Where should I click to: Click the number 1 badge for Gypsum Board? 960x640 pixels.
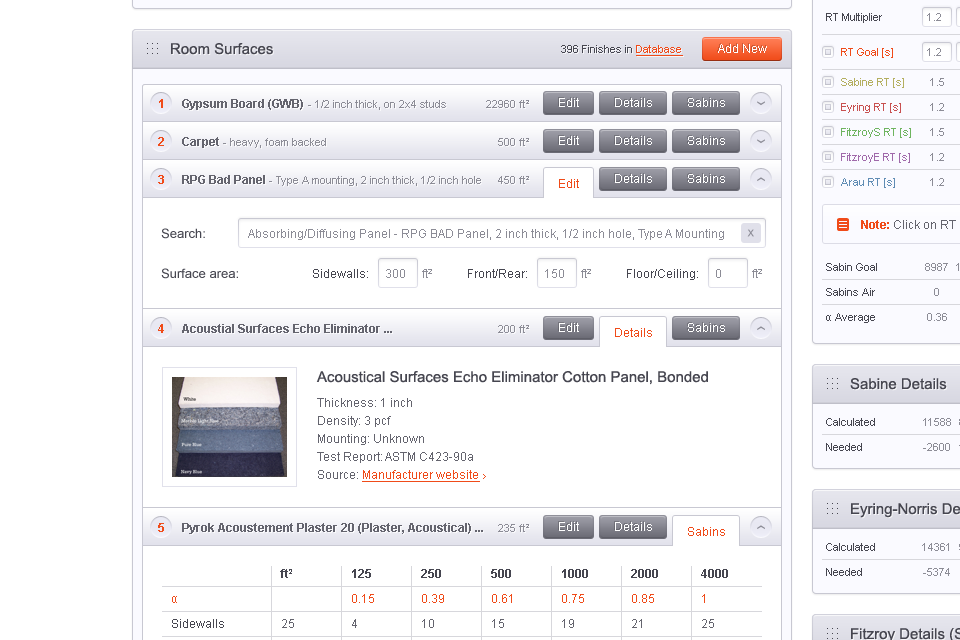point(161,103)
